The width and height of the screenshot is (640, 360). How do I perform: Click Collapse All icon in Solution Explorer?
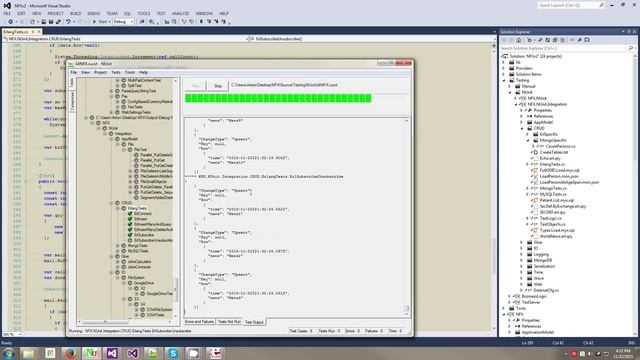coord(555,40)
